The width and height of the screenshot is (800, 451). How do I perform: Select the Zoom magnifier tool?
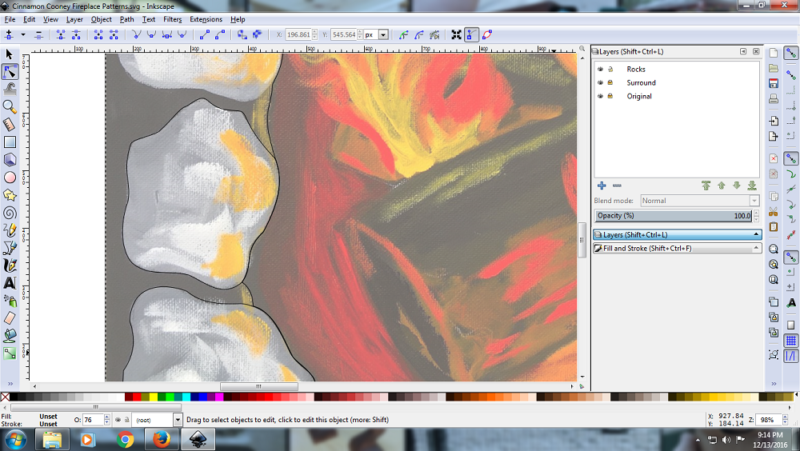[x=9, y=107]
